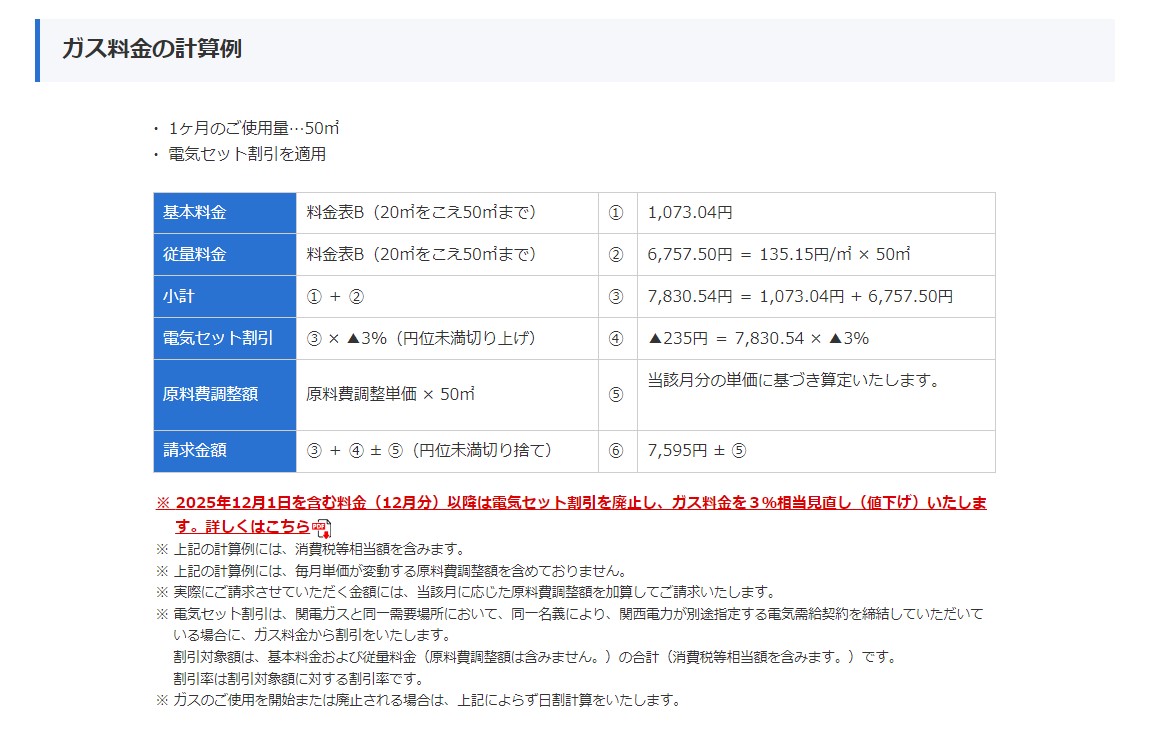The image size is (1149, 731).
Task: Click the ▲235円 discount value cell
Action: tap(758, 338)
